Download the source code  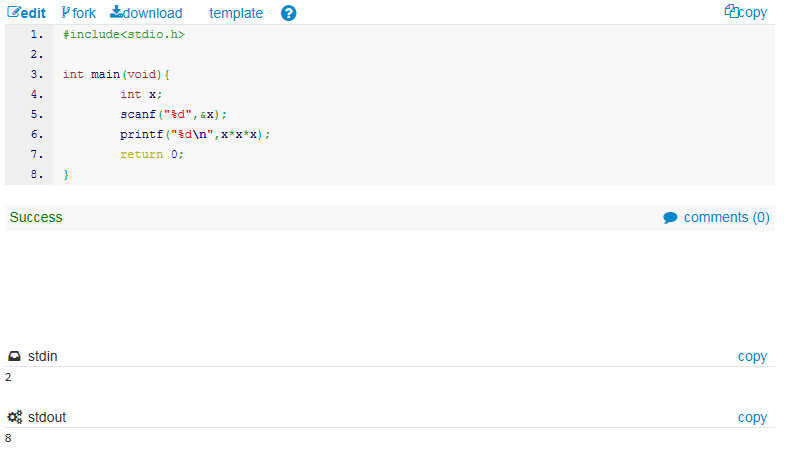coord(146,13)
